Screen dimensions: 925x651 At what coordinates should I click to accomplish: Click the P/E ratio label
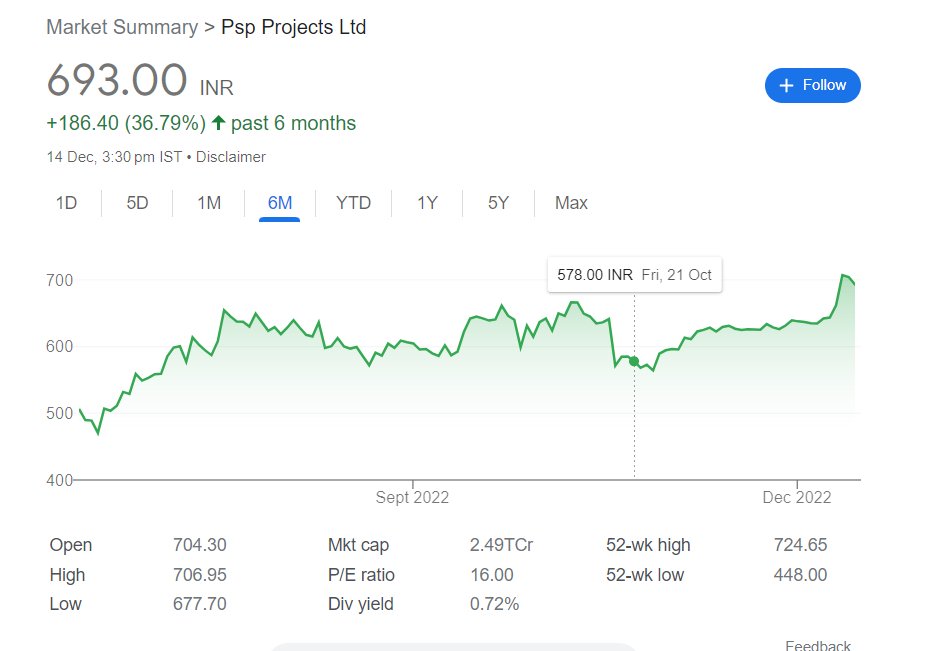[361, 574]
